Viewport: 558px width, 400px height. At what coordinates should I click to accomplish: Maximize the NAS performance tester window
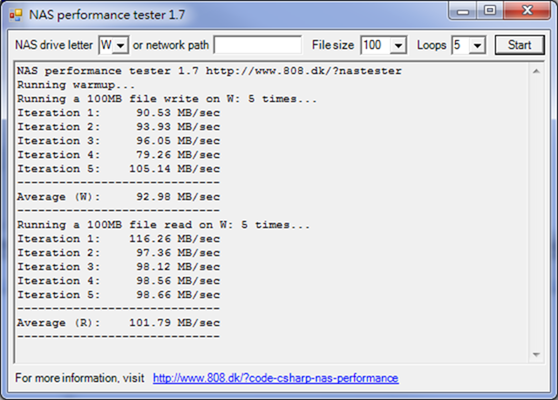pos(490,11)
